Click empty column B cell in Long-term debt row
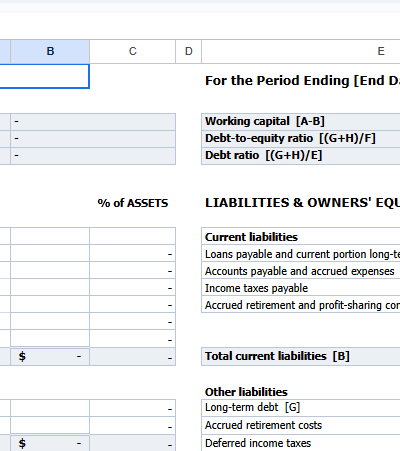 [x=50, y=408]
